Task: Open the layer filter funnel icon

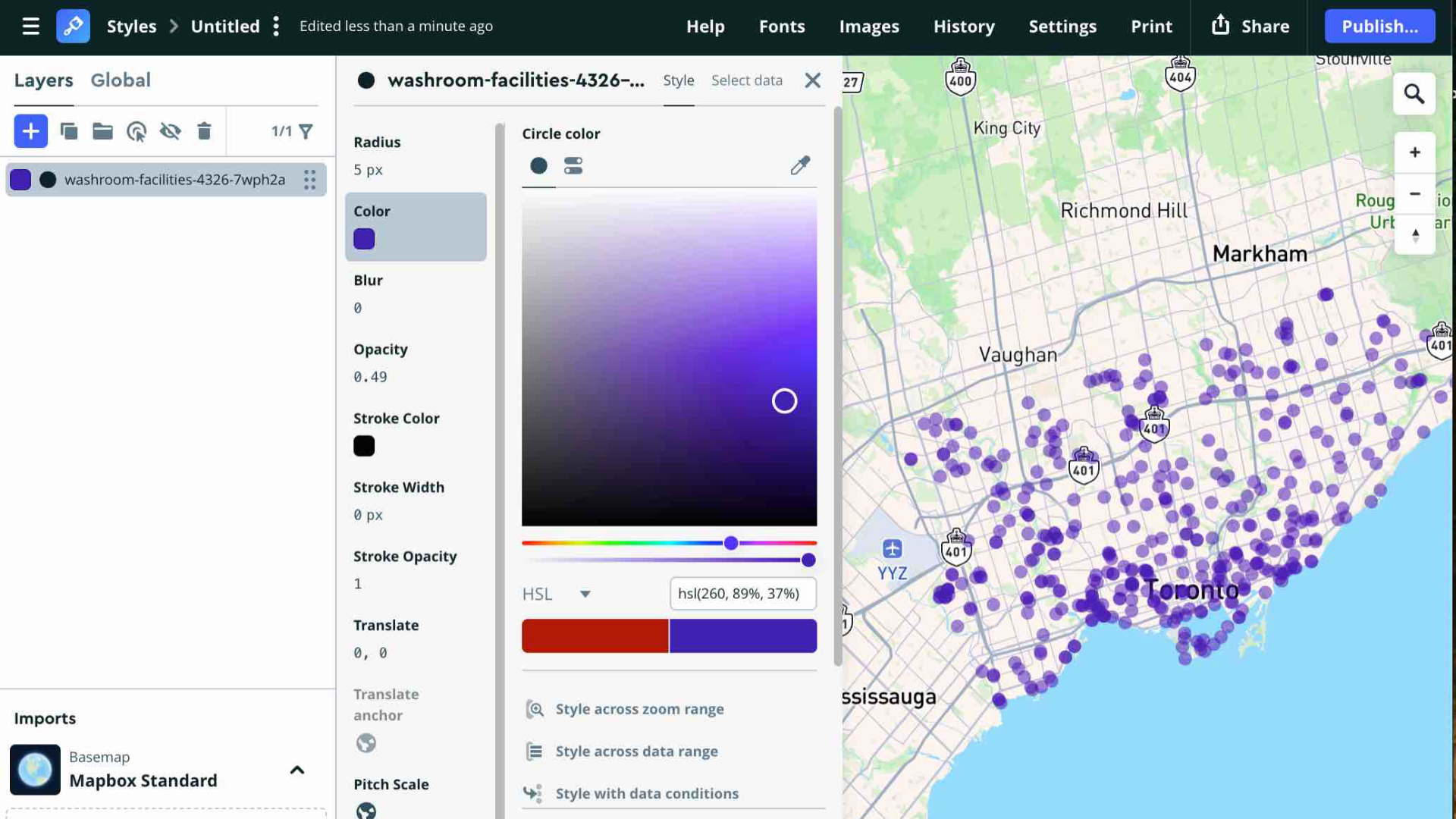Action: (305, 130)
